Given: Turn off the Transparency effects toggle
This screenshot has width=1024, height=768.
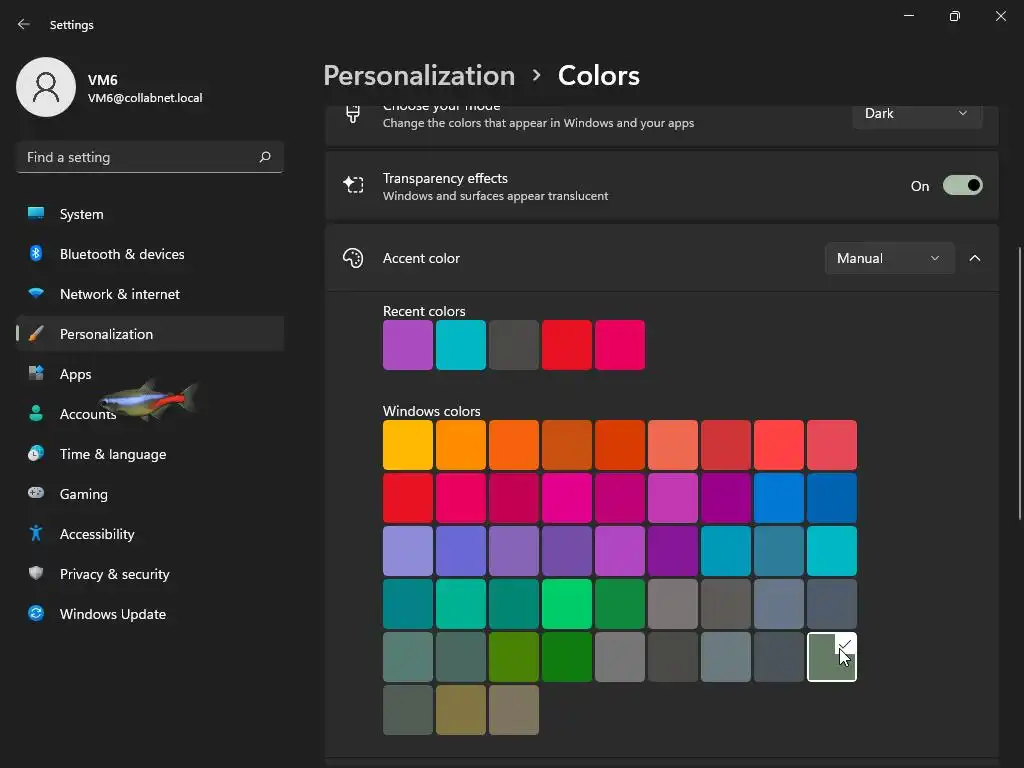Looking at the screenshot, I should coord(962,186).
